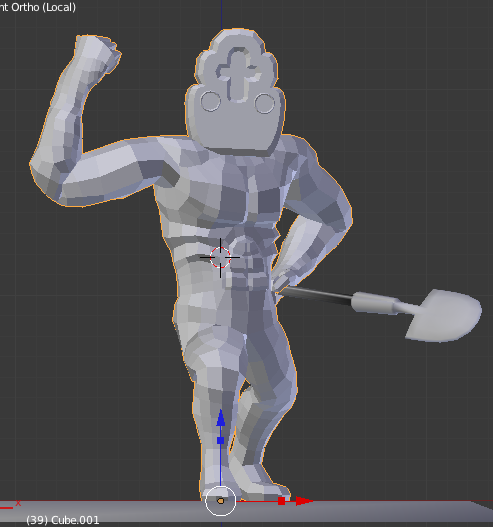
Task: Click the left circular eye on the head
Action: [x=211, y=101]
